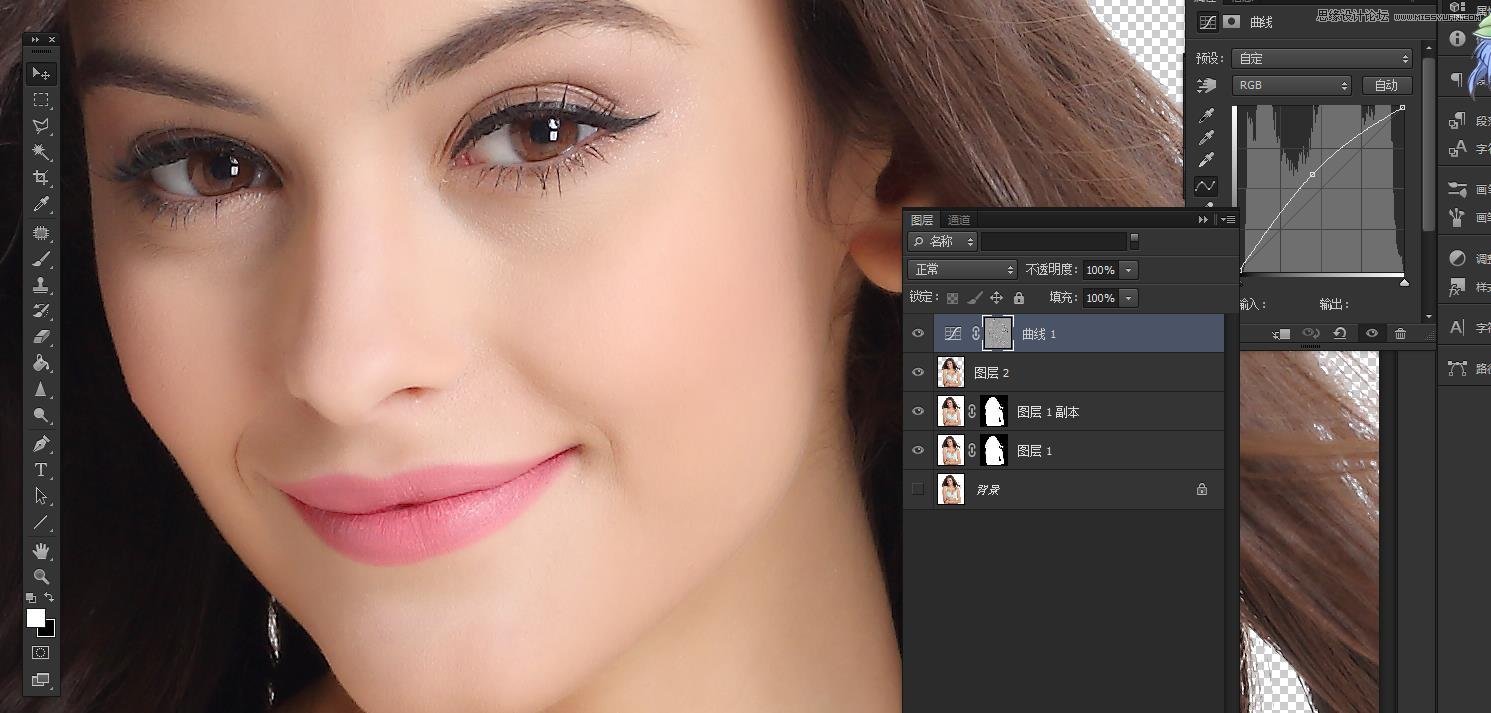Click the Properties panel scrollbar
This screenshot has width=1491, height=713.
(x=1428, y=145)
